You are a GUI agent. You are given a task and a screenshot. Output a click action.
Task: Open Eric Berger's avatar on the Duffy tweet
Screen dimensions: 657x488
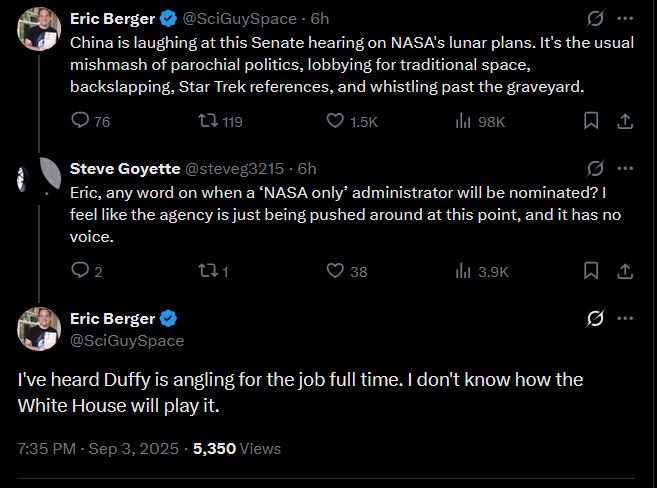point(40,328)
